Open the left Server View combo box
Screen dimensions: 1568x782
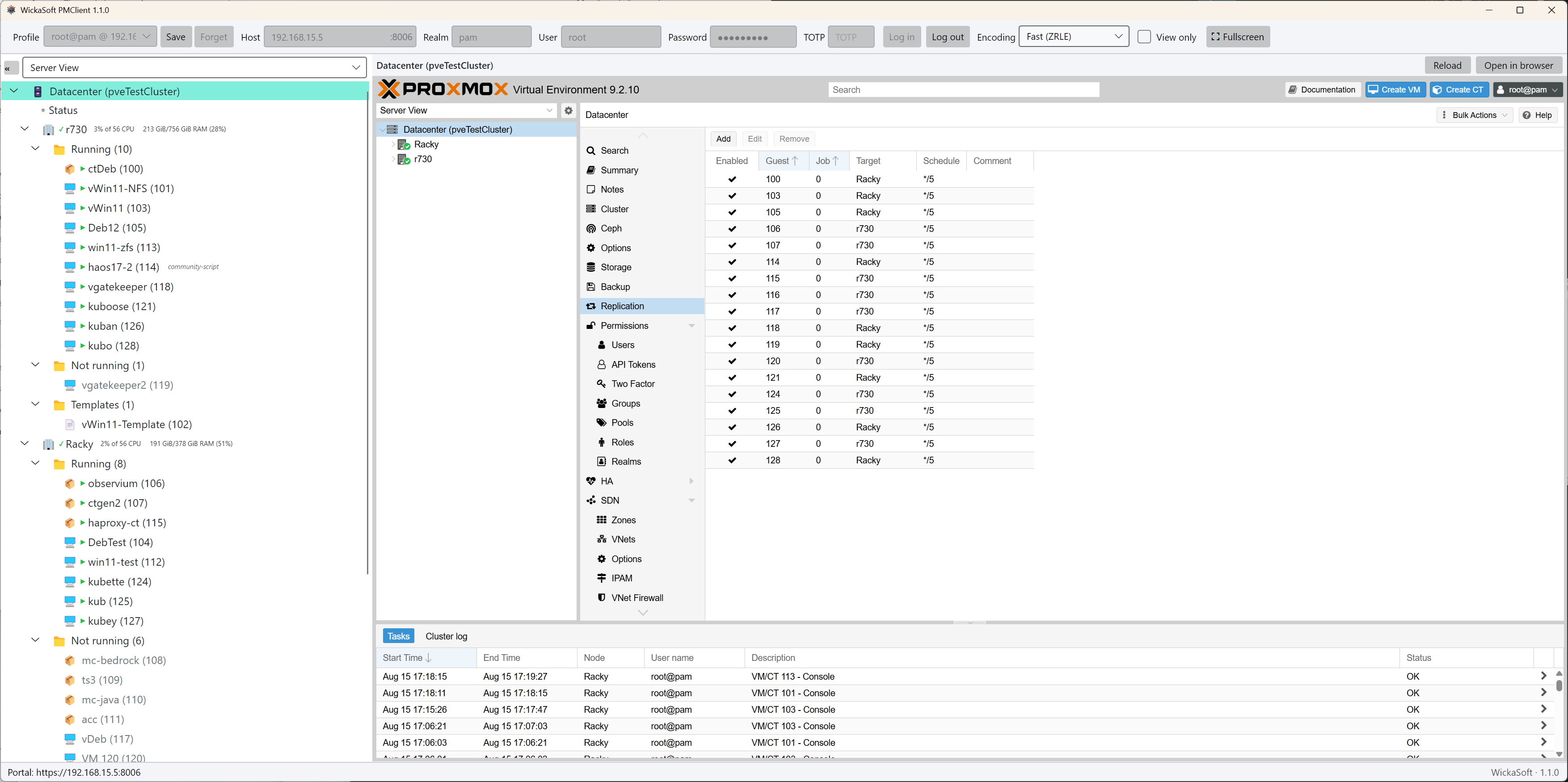coord(194,67)
